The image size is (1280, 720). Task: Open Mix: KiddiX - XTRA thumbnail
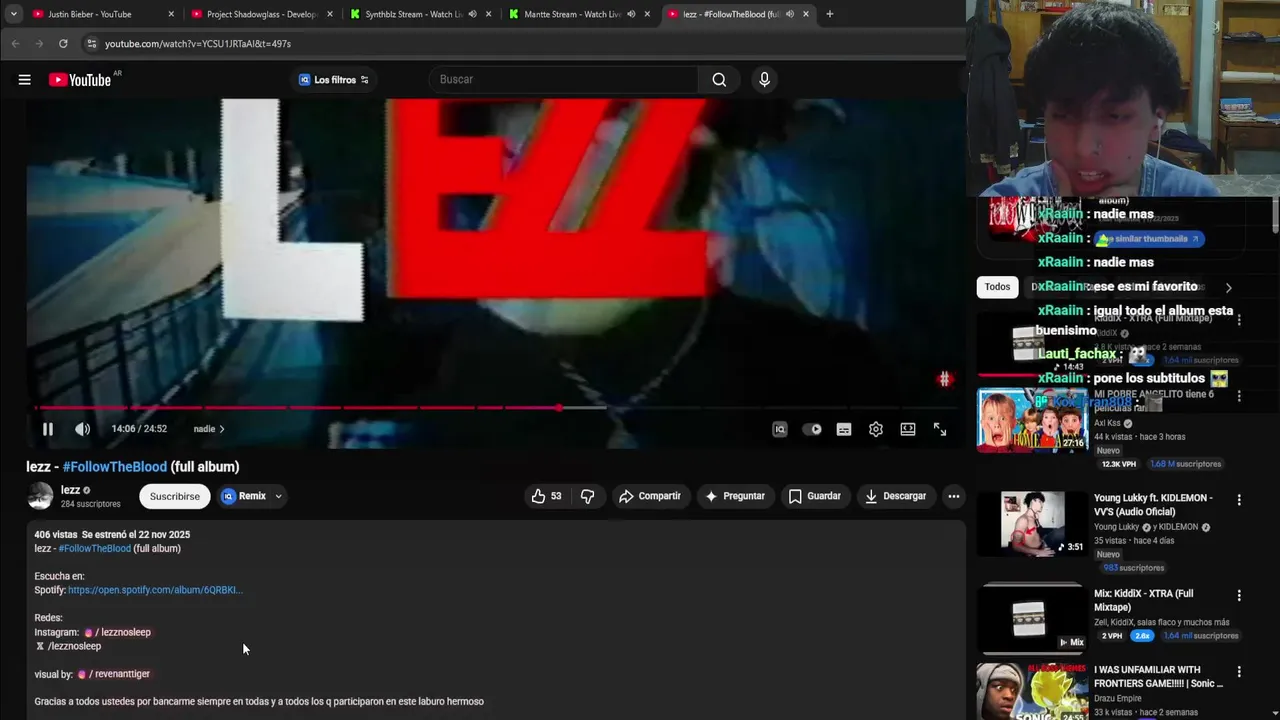pyautogui.click(x=1032, y=618)
